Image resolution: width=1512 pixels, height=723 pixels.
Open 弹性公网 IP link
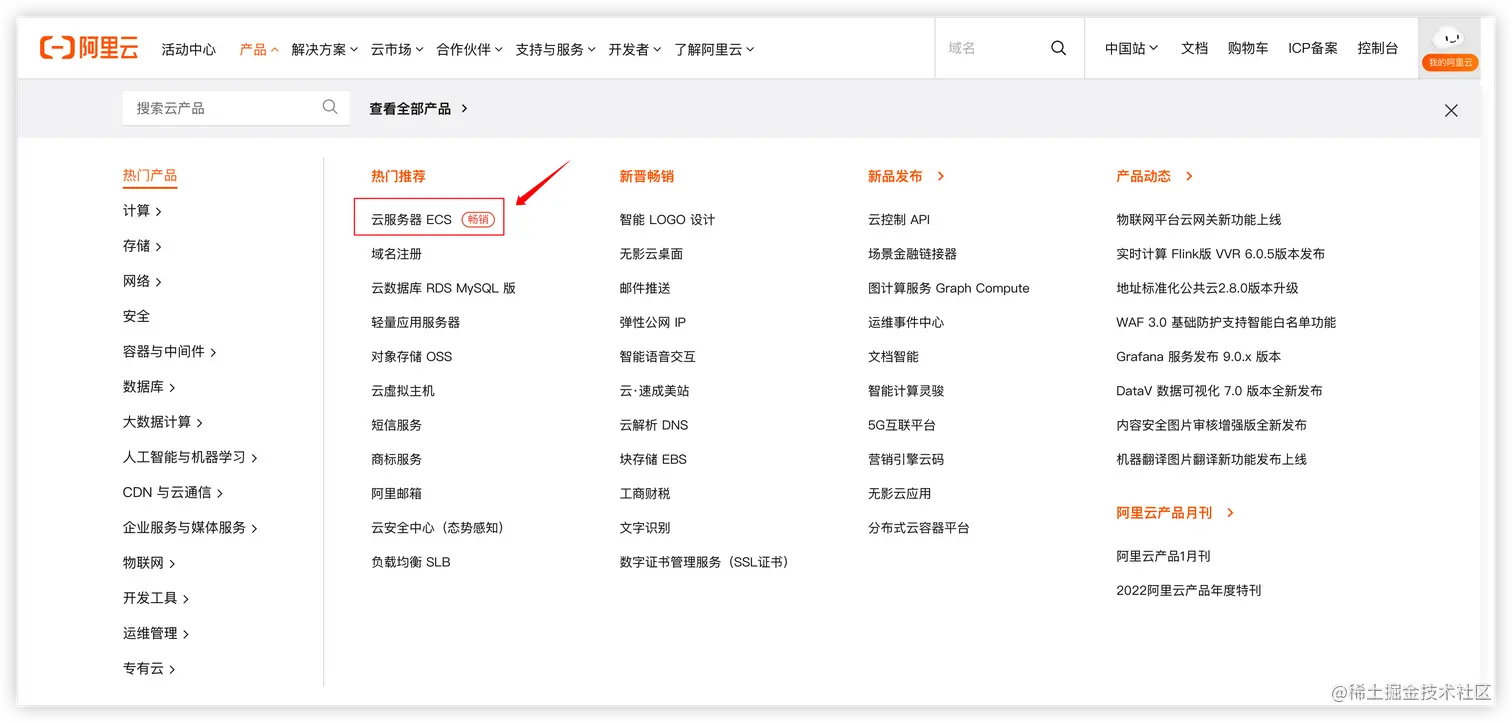[652, 322]
